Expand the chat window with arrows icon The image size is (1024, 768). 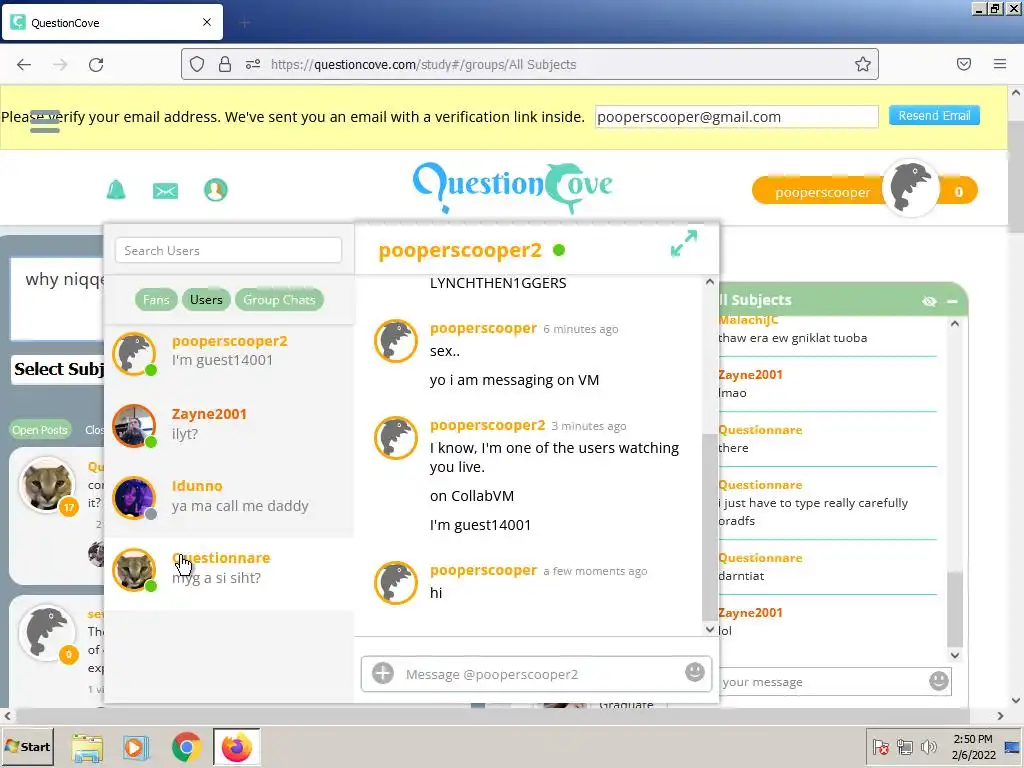tap(684, 243)
